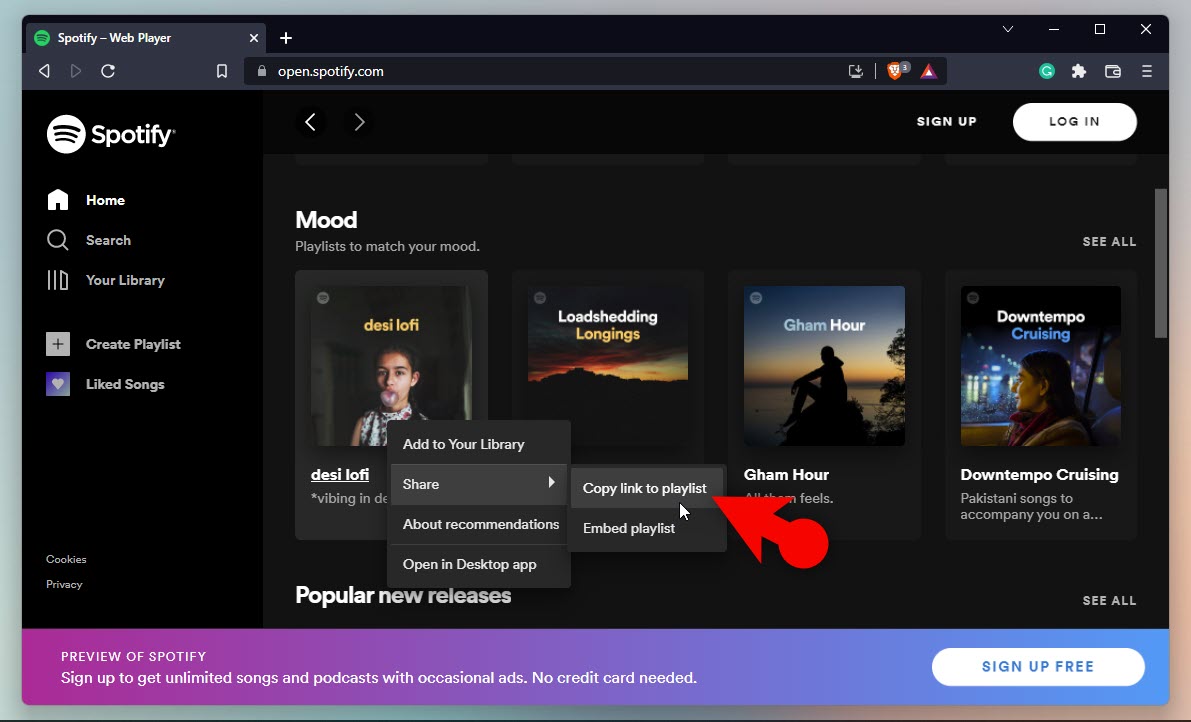This screenshot has height=722, width=1191.
Task: Open the Brave Shields lion icon
Action: coord(896,71)
